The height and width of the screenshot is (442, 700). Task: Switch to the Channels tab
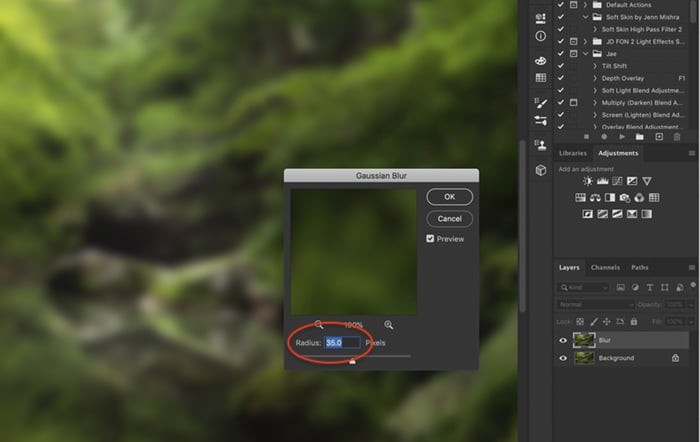coord(605,267)
